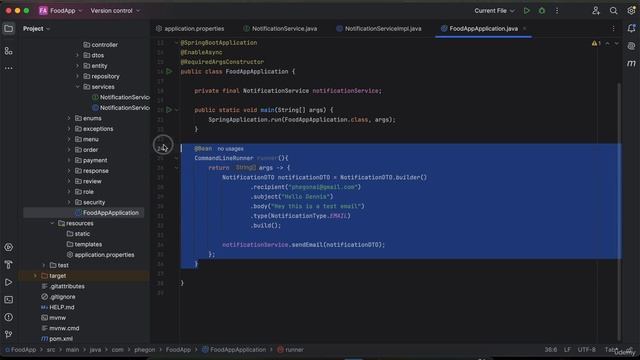Viewport: 640px width, 360px height.
Task: Open the Terminal tool window
Action: [9, 300]
